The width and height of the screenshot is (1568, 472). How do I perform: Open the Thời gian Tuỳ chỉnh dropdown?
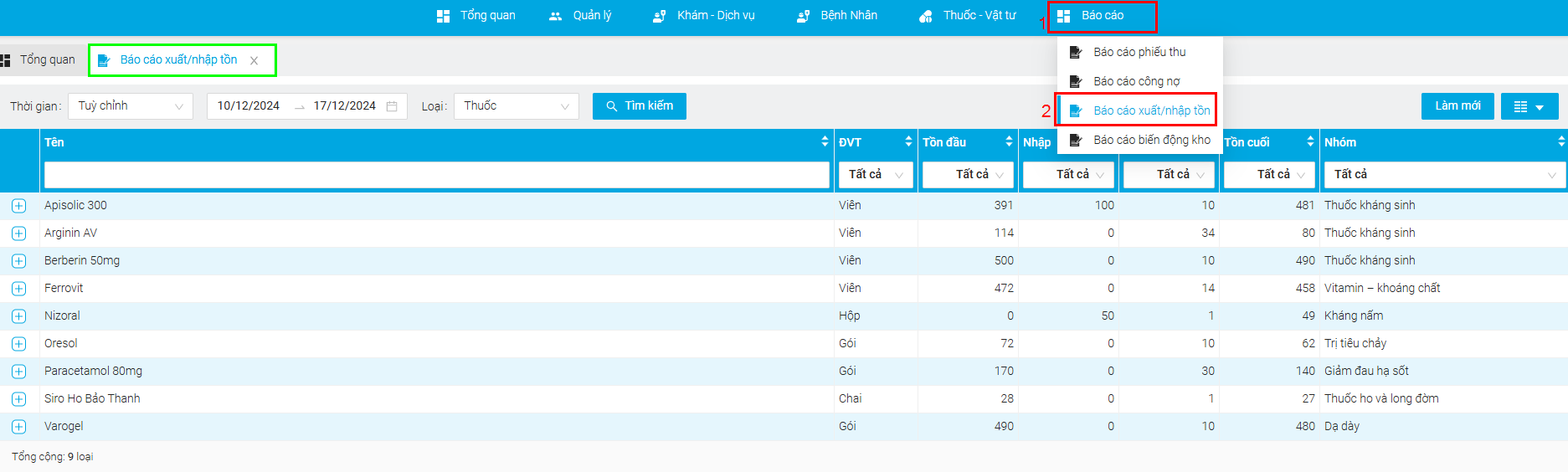click(x=131, y=106)
